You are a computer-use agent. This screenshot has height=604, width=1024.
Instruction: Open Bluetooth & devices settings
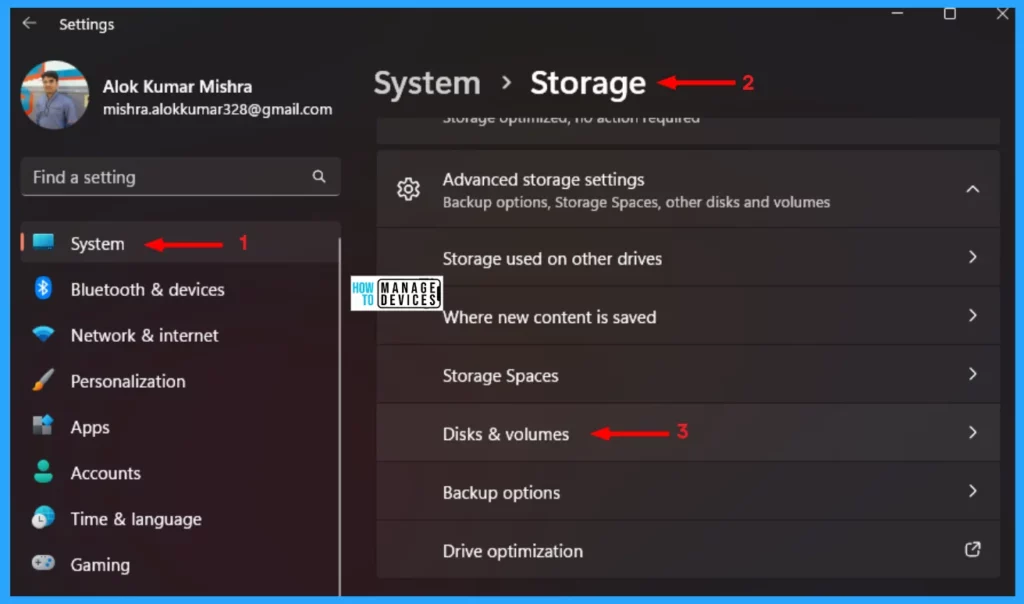pos(148,289)
